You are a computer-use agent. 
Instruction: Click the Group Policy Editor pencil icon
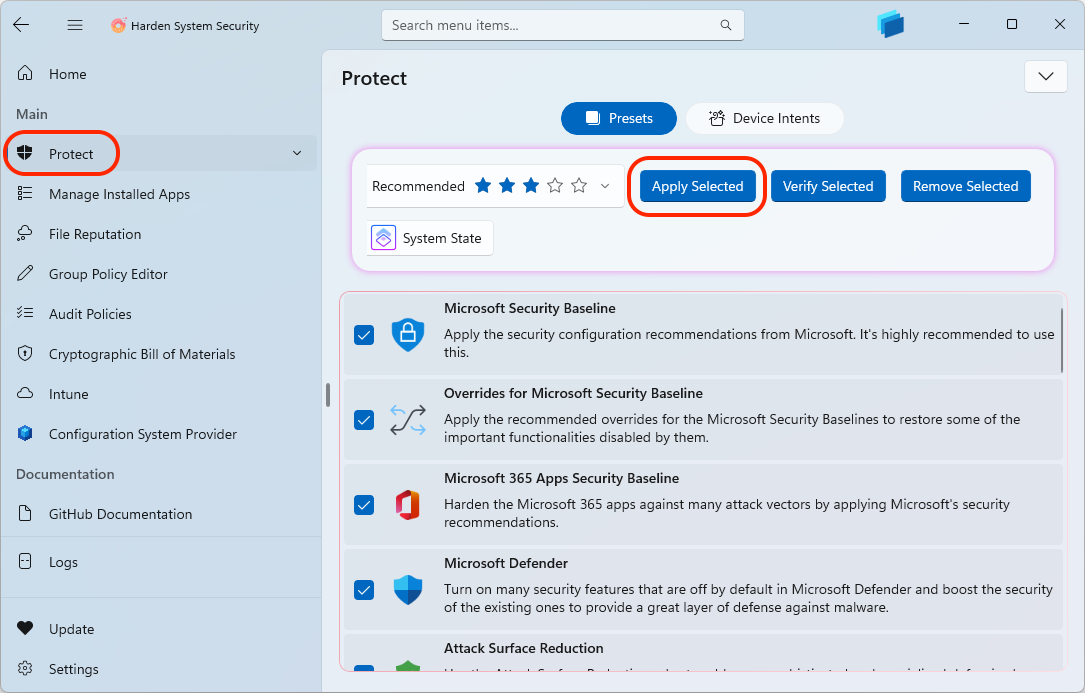(x=25, y=273)
